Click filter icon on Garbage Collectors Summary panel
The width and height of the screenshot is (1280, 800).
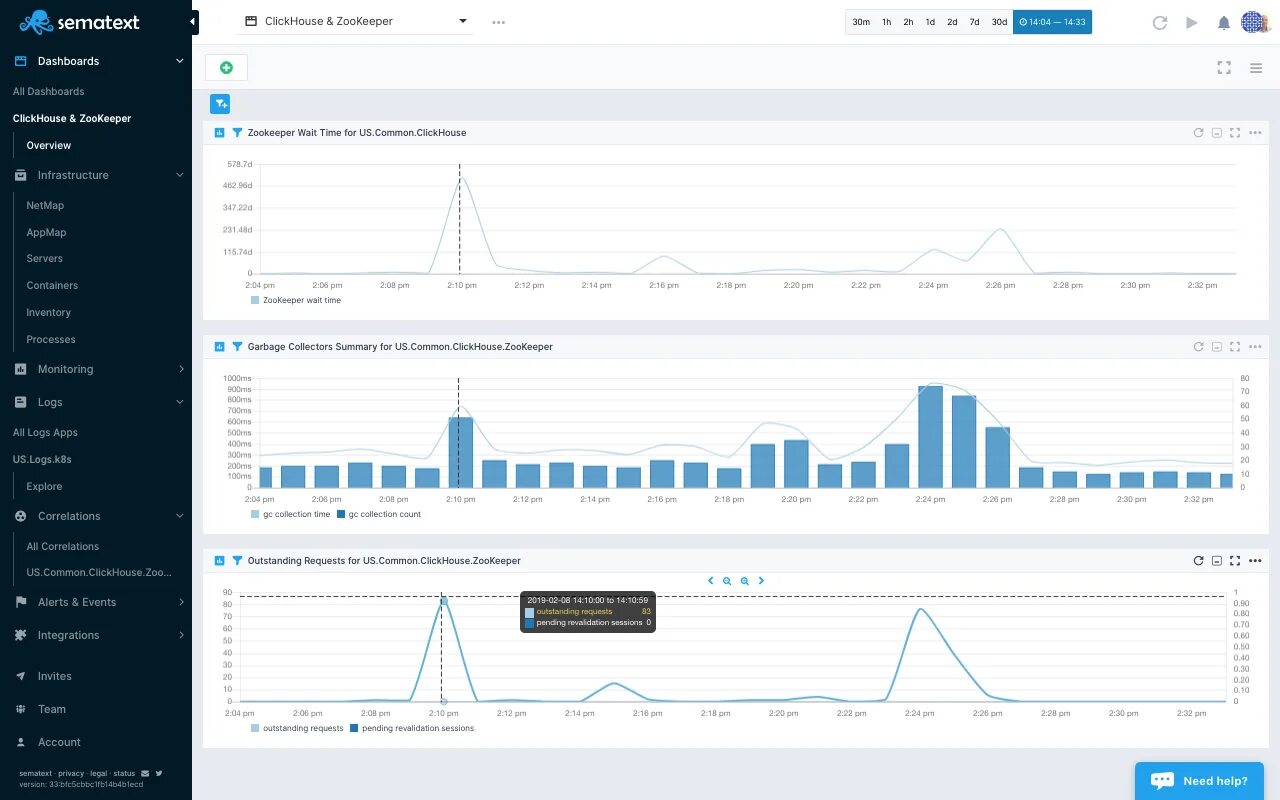tap(237, 346)
